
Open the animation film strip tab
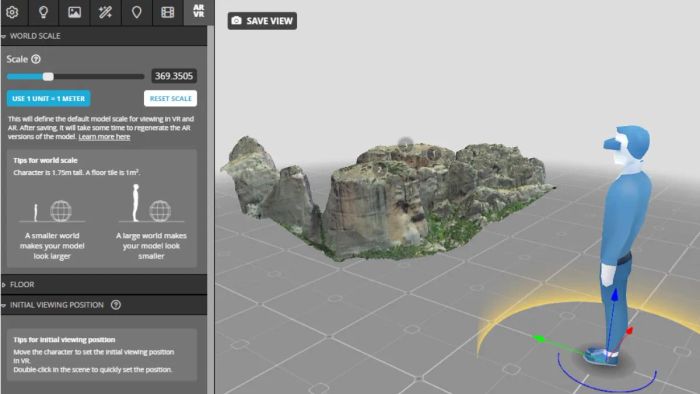(x=167, y=12)
